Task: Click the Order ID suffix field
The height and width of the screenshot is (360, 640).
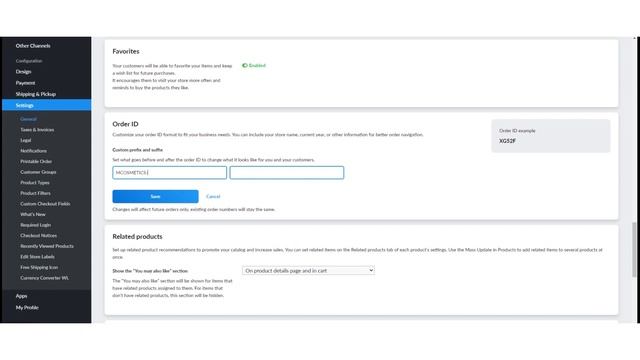Action: 287,173
